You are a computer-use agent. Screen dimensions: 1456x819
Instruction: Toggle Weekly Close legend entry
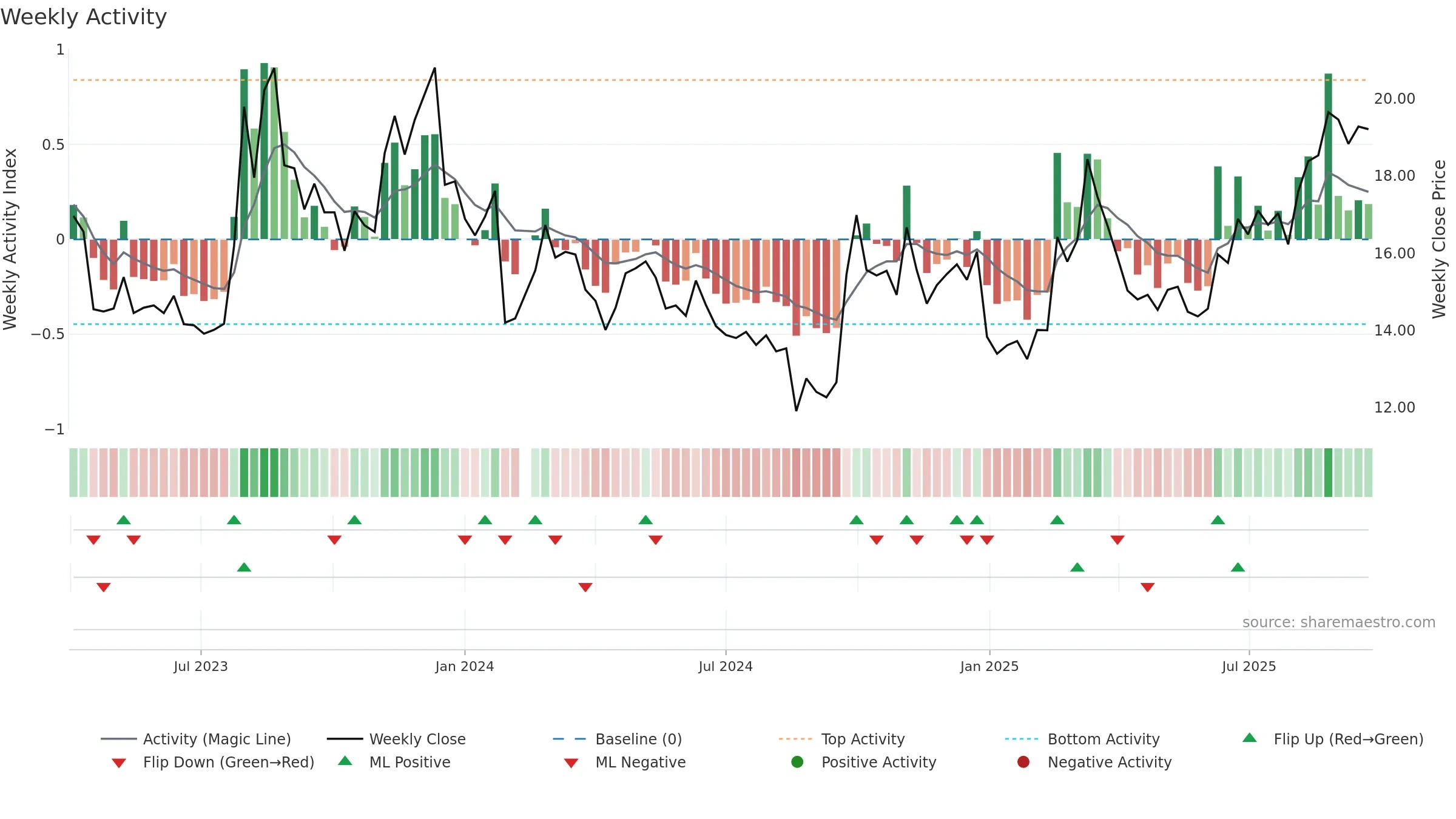(x=396, y=739)
